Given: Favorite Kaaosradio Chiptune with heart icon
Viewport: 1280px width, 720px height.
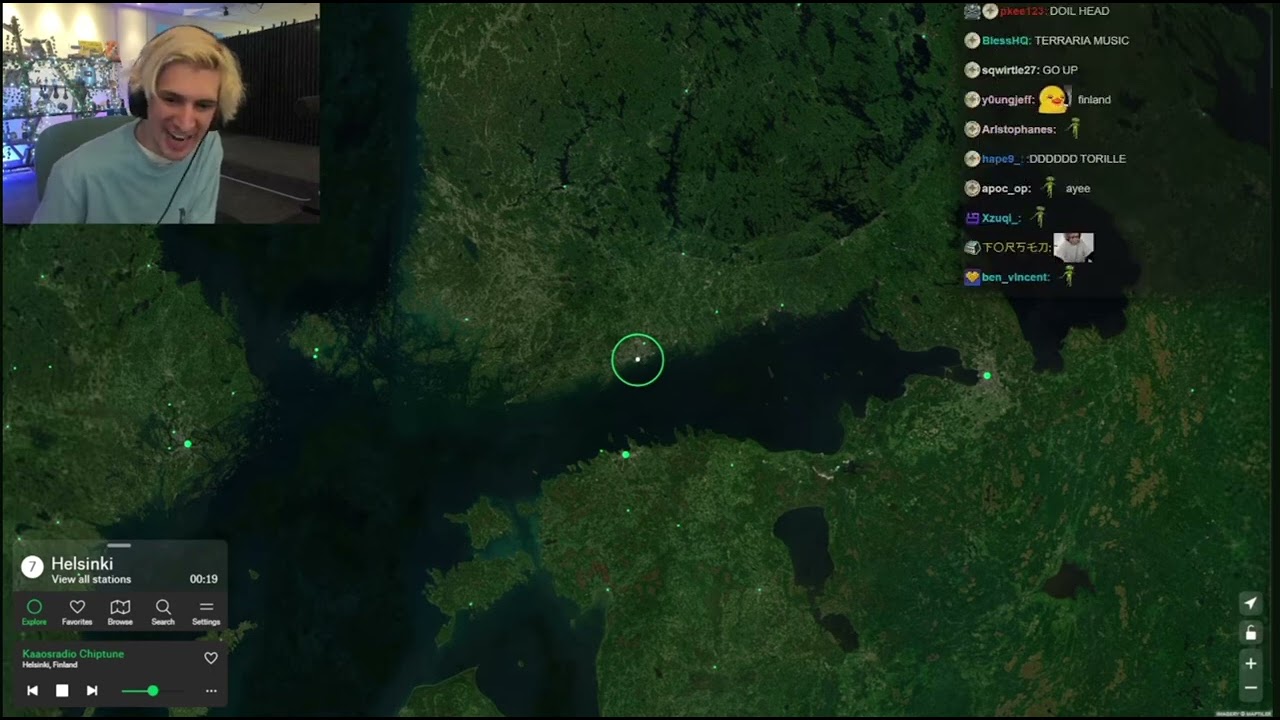Looking at the screenshot, I should pyautogui.click(x=211, y=658).
